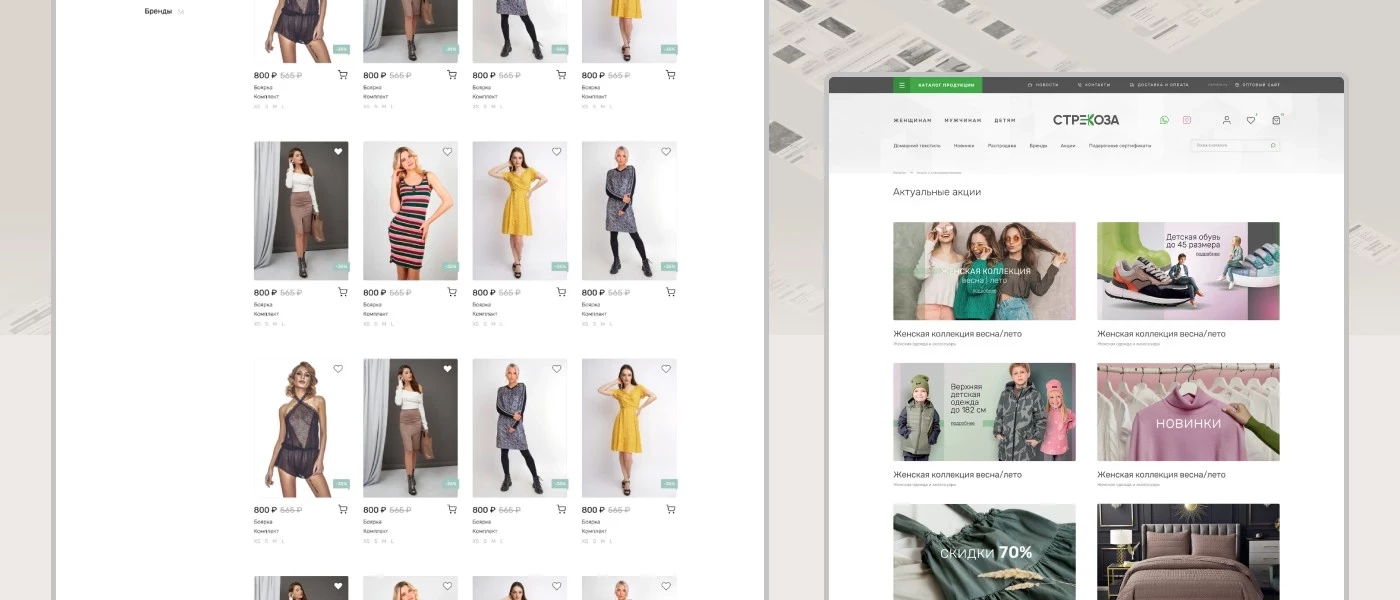This screenshot has height=600, width=1400.
Task: Go to the Оптовый сайт link
Action: (x=1260, y=86)
